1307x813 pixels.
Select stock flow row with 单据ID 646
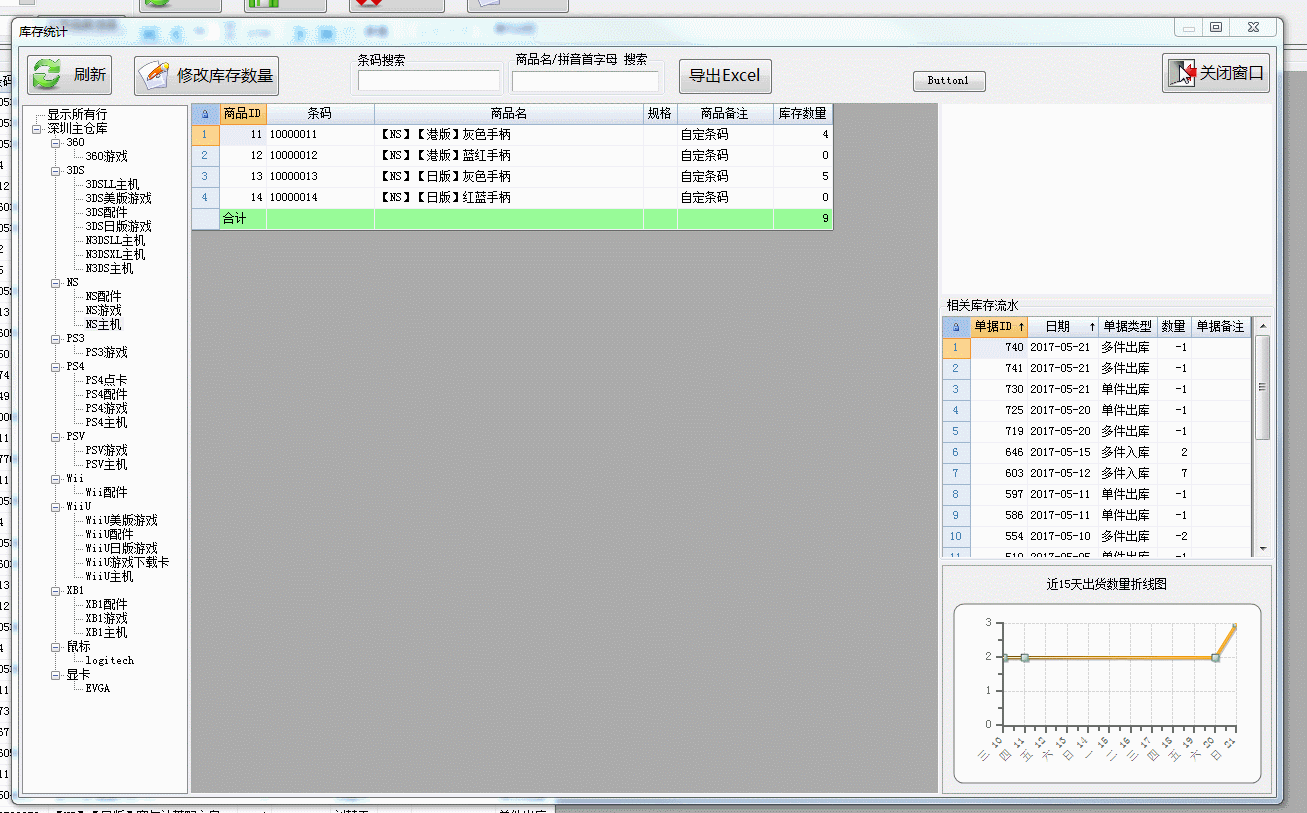(x=1096, y=452)
